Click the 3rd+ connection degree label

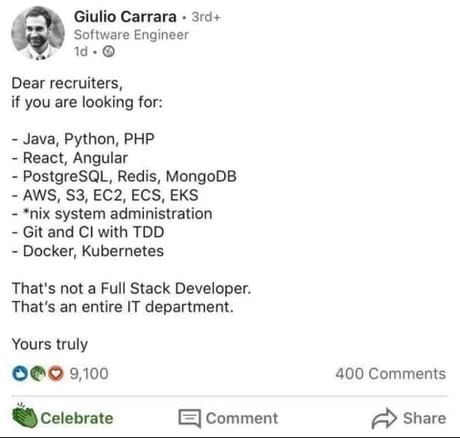click(206, 17)
